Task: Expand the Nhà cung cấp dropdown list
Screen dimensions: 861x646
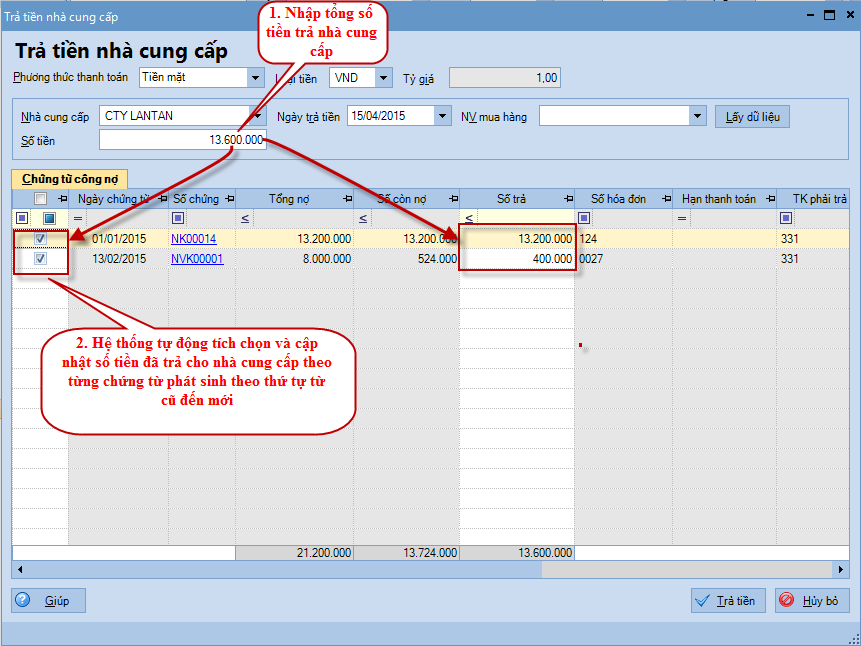Action: (x=256, y=116)
